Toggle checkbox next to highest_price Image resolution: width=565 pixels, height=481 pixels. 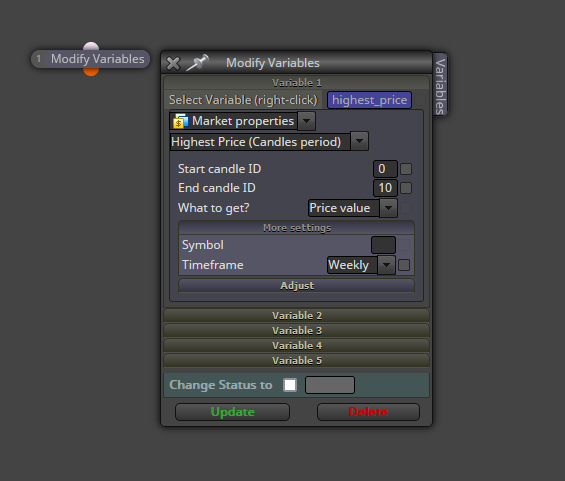[x=420, y=100]
